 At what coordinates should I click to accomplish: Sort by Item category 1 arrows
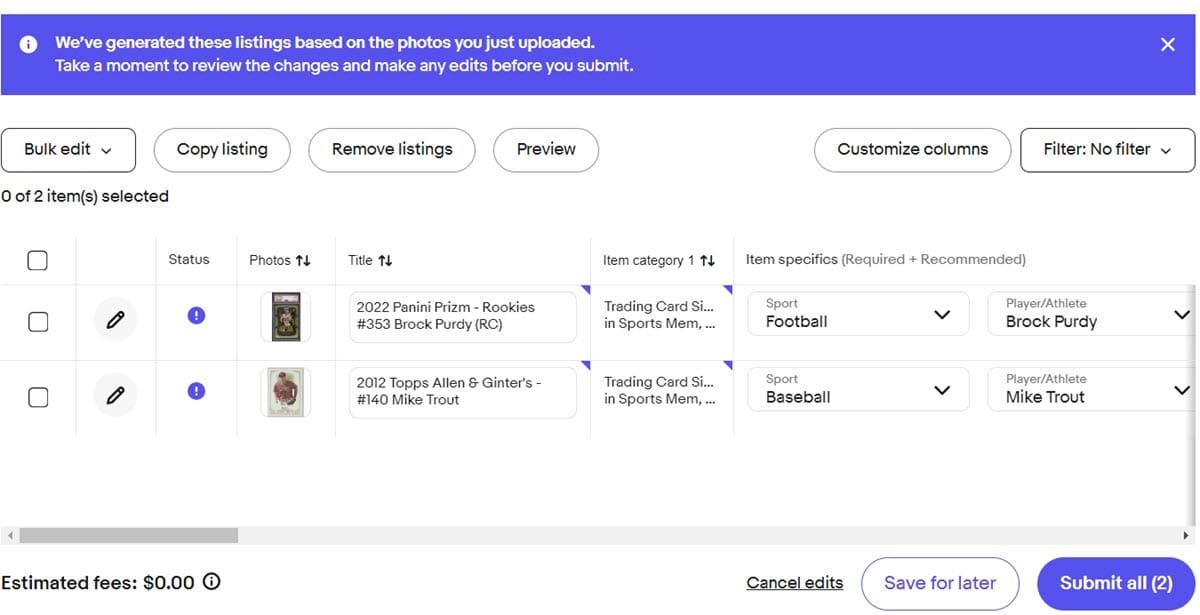(707, 260)
